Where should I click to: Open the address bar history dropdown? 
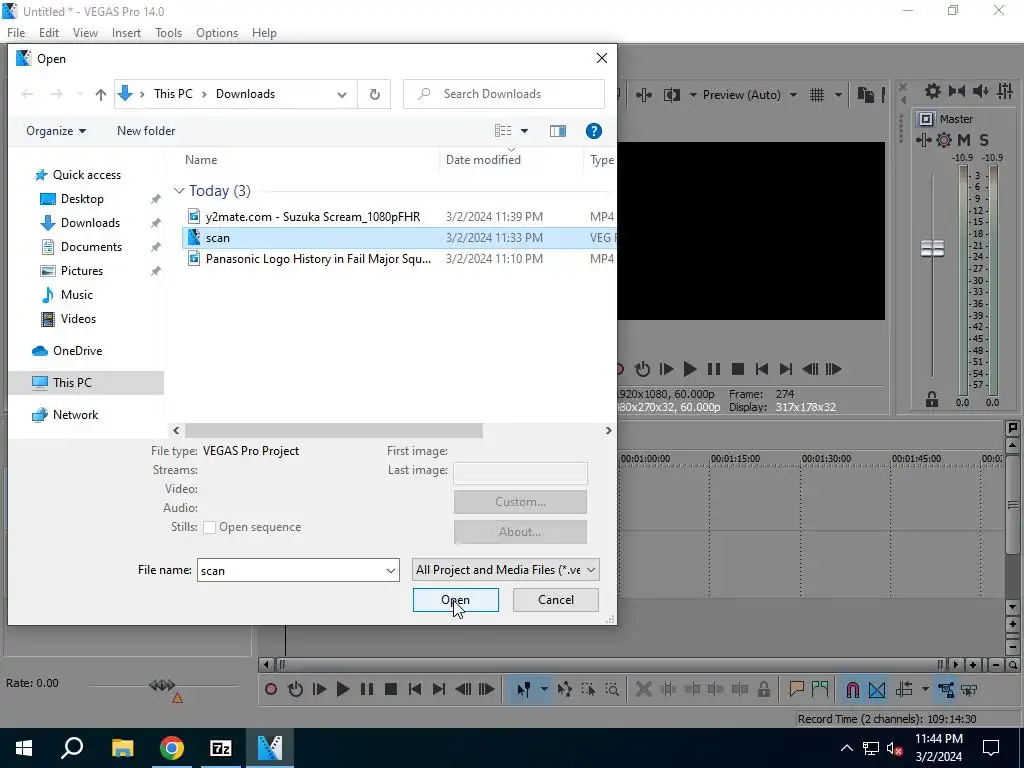pos(342,95)
